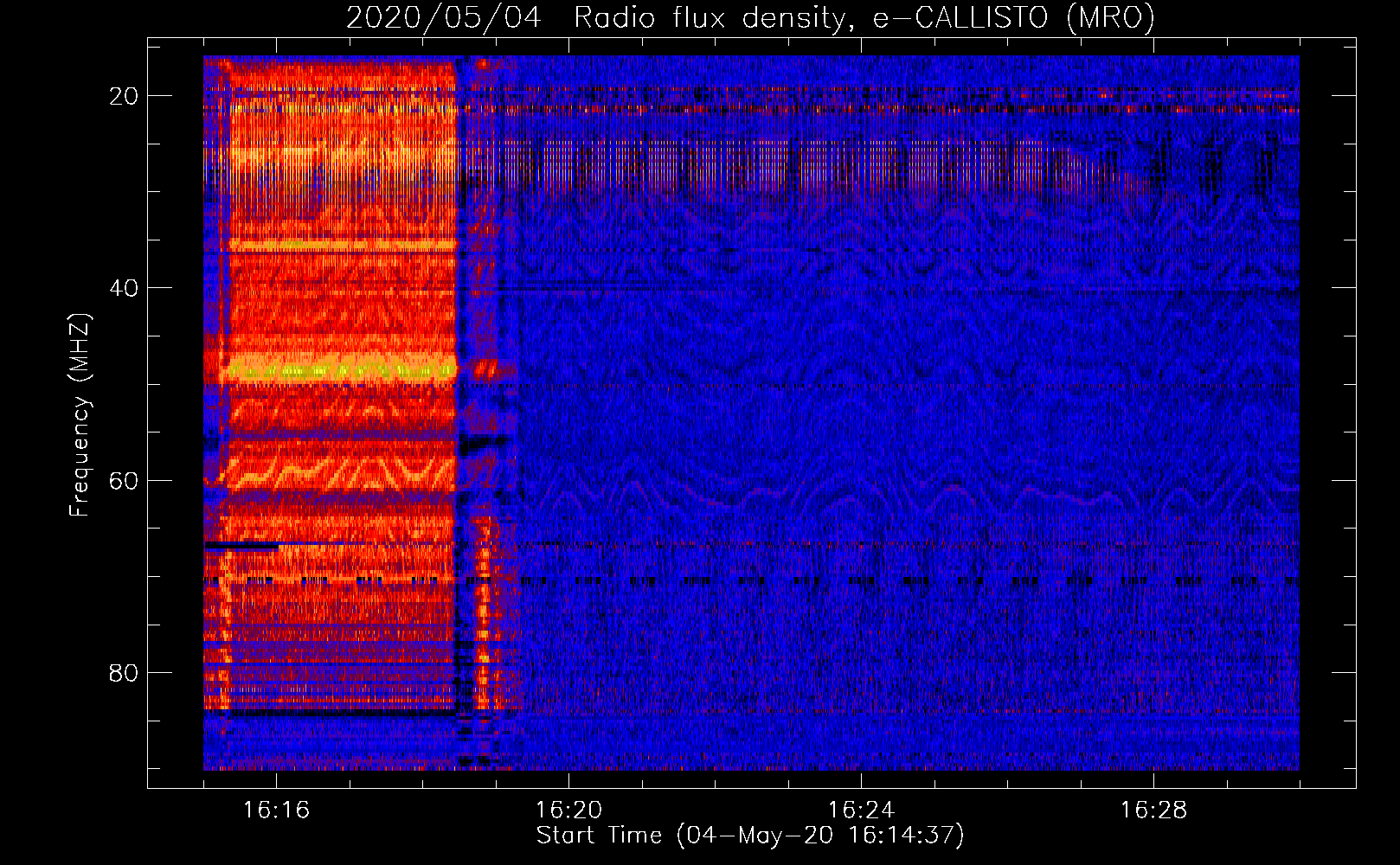This screenshot has width=1400, height=865.
Task: Click the time tick label '16:16'
Action: [276, 810]
